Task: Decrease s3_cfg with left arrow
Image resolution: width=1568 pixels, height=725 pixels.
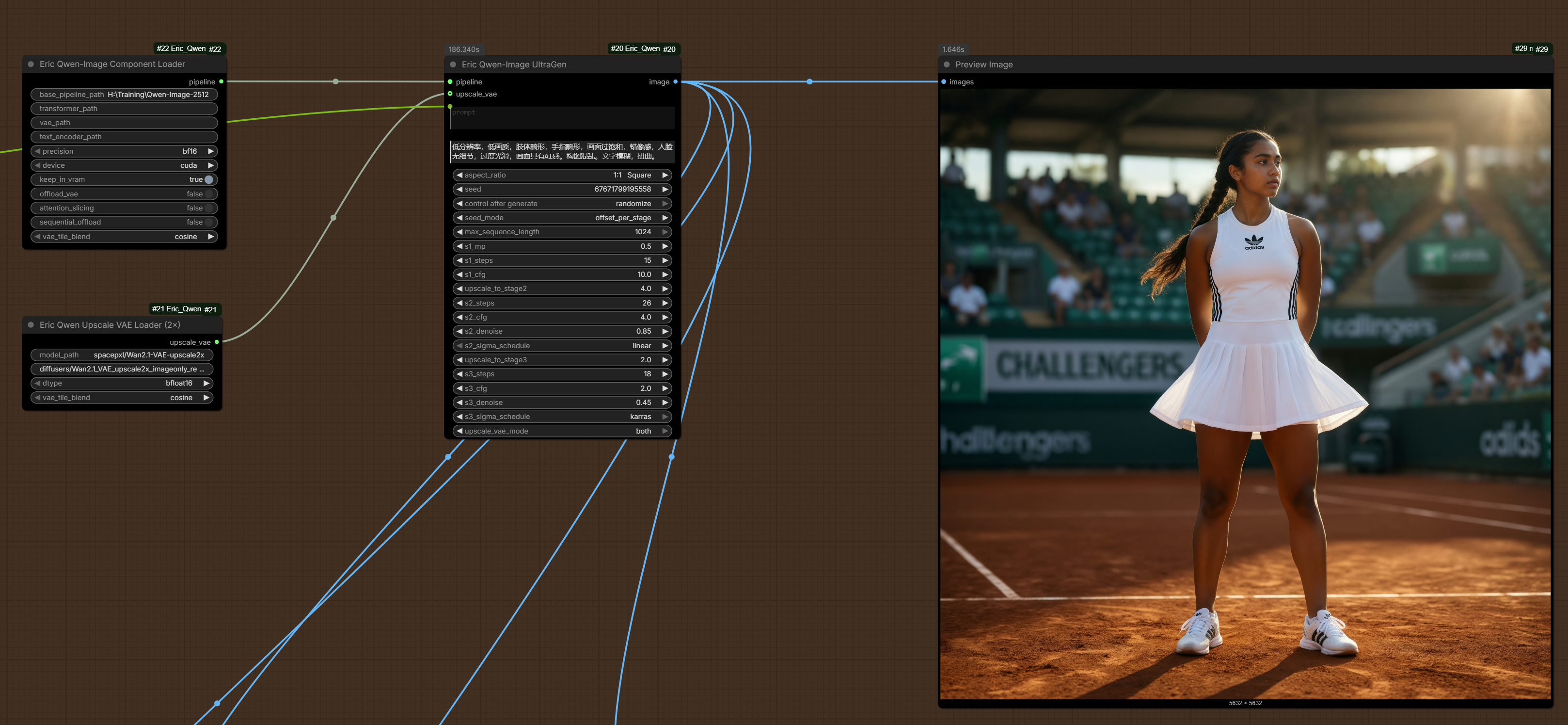Action: pyautogui.click(x=459, y=388)
